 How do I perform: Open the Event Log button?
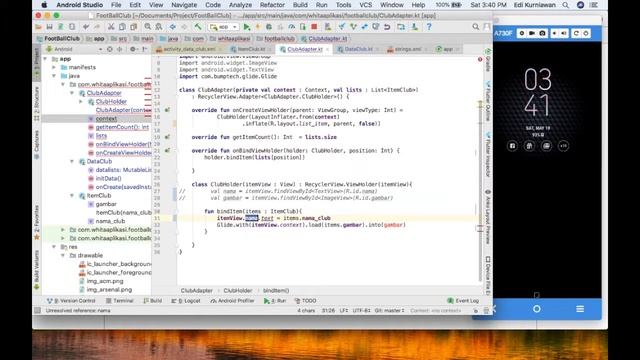[463, 301]
